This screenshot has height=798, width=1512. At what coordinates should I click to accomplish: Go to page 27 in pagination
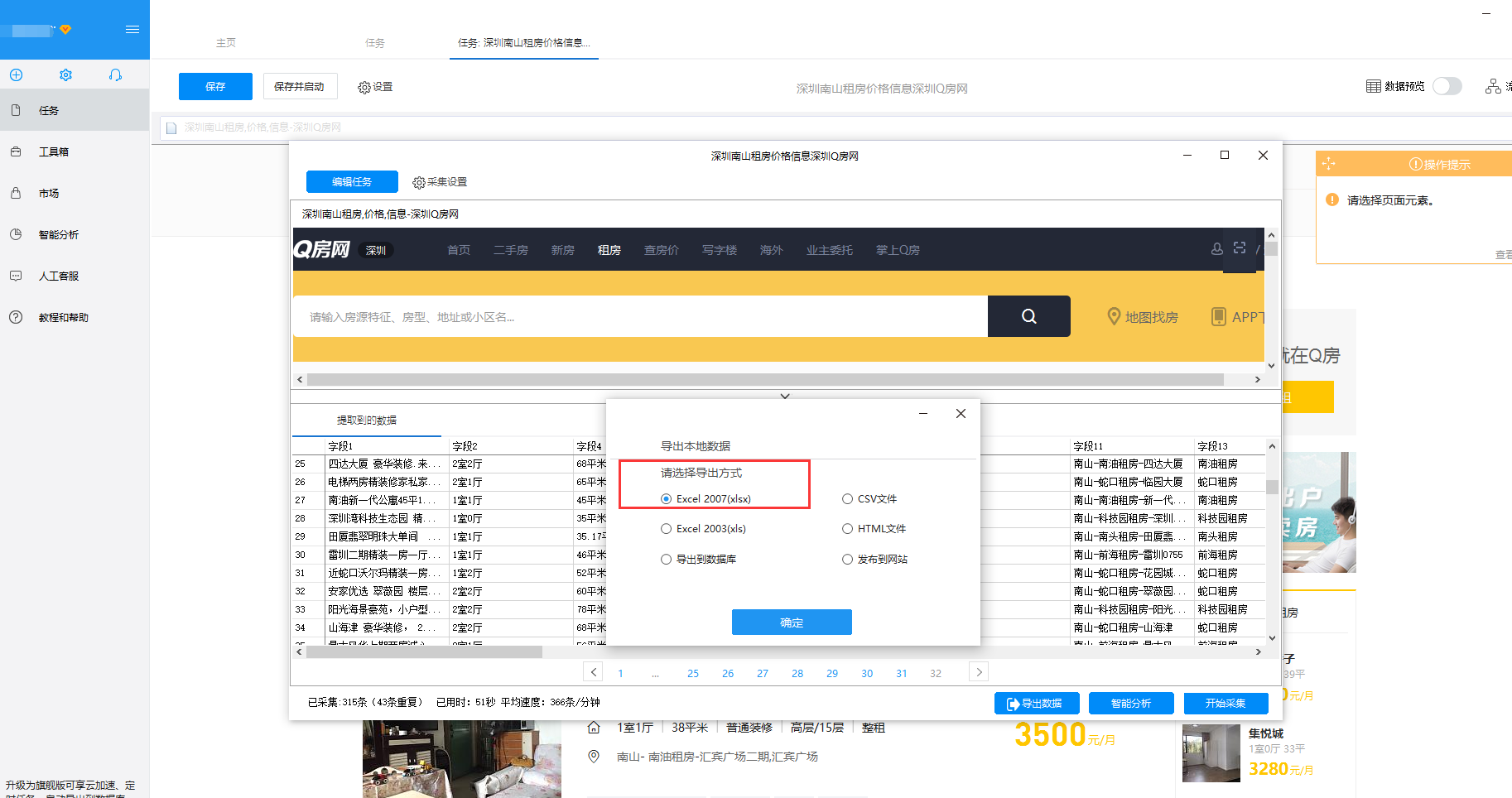click(x=763, y=674)
